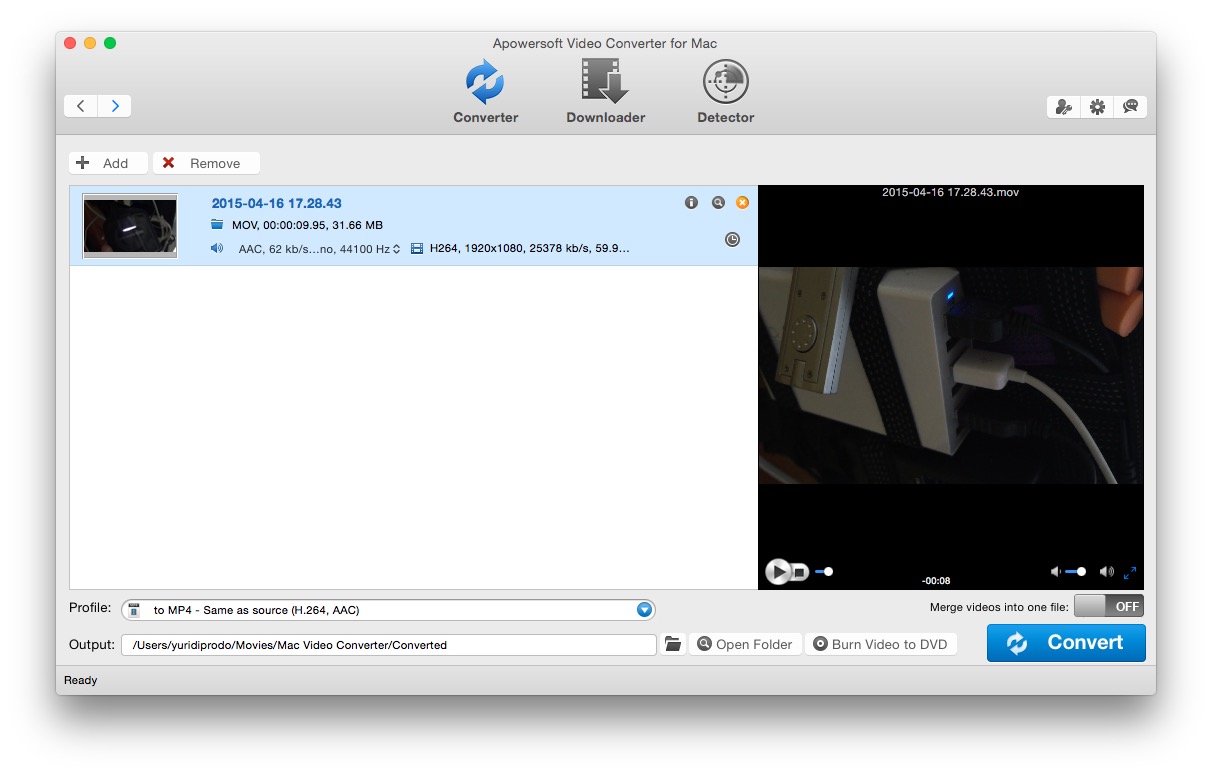Open settings via the gear icon
Screen dimensions: 1212x775
[x=1097, y=107]
